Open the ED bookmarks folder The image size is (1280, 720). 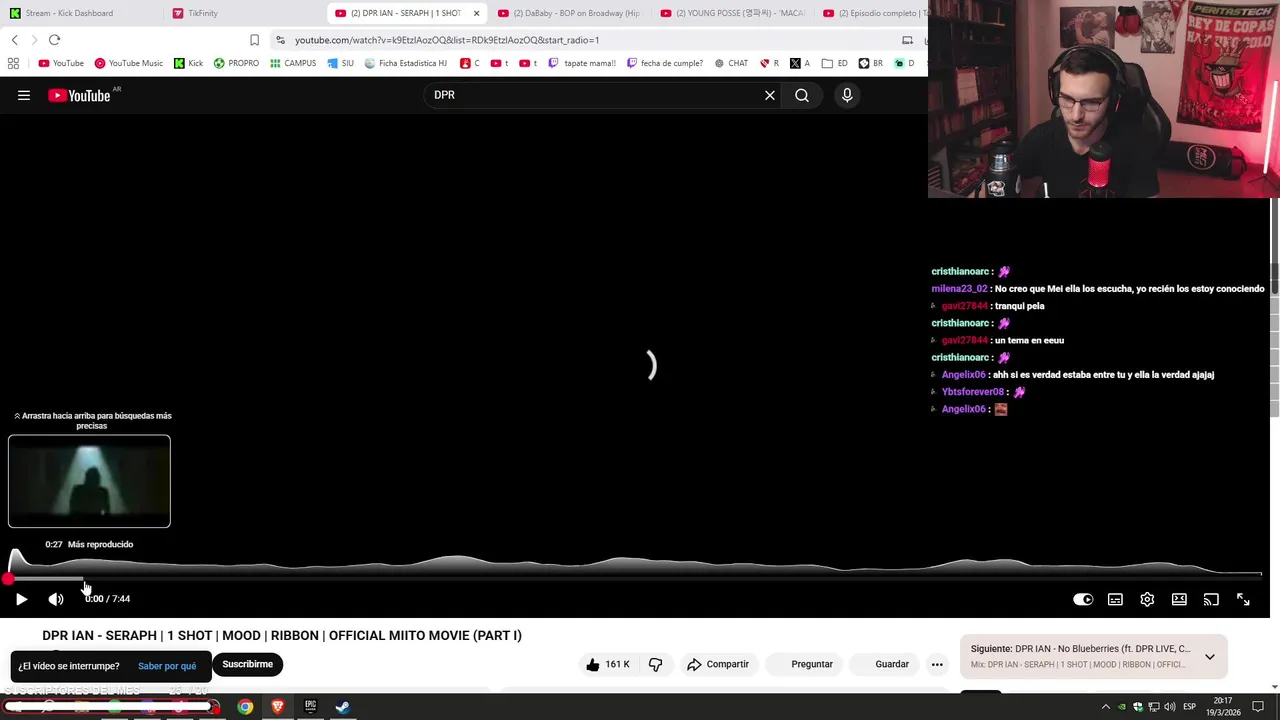tap(835, 63)
